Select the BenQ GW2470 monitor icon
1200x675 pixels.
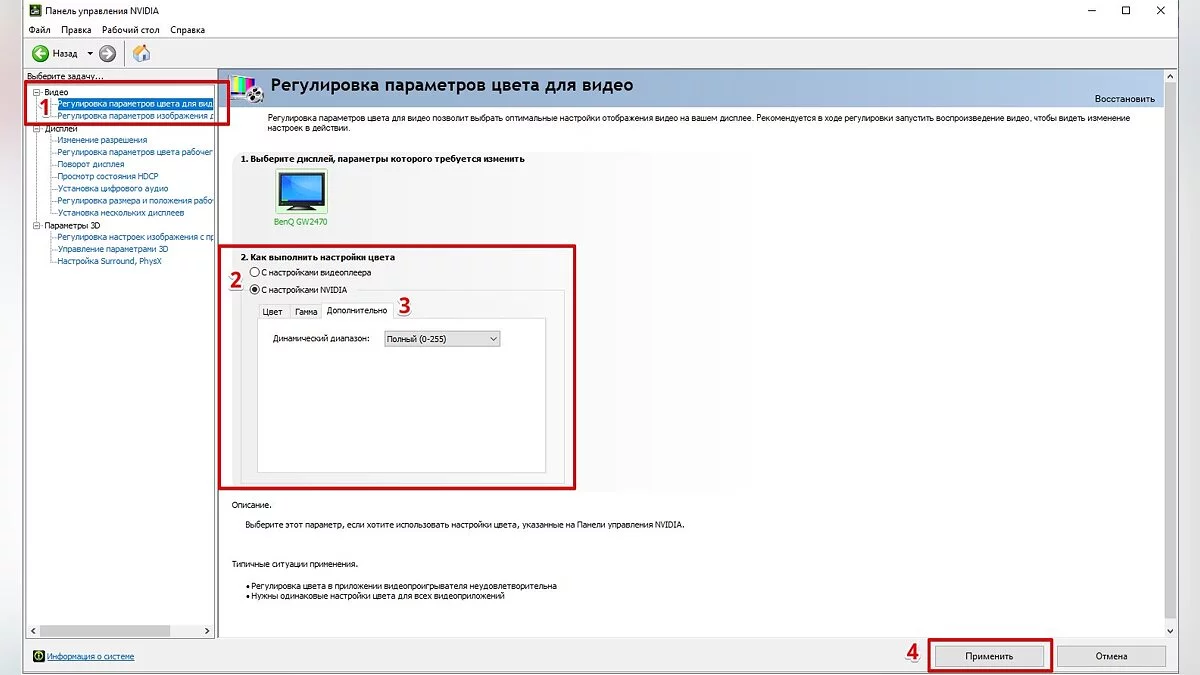click(x=301, y=191)
